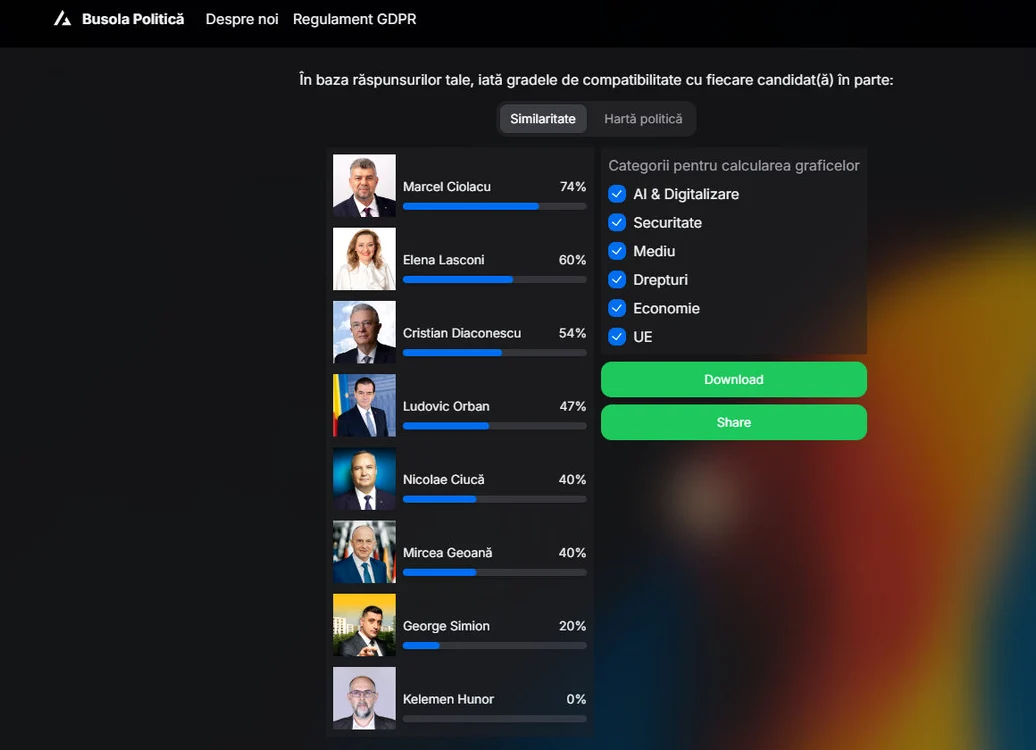Open the Despre noi page
The image size is (1036, 750).
pos(242,19)
